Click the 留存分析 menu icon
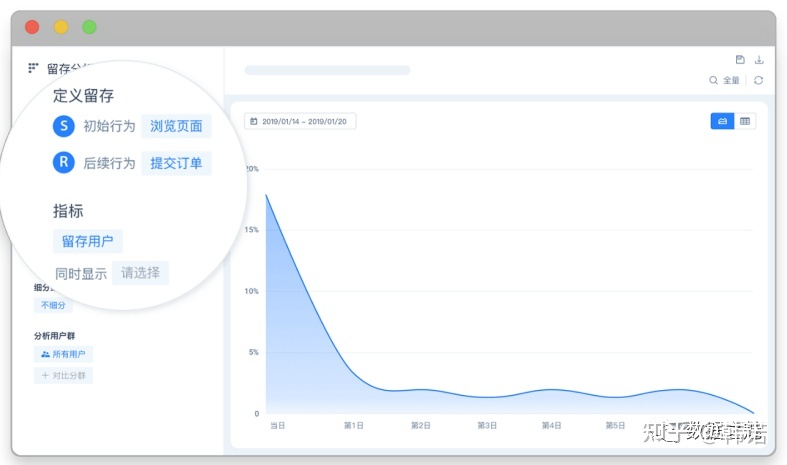Viewport: 787px width, 465px height. [33, 68]
